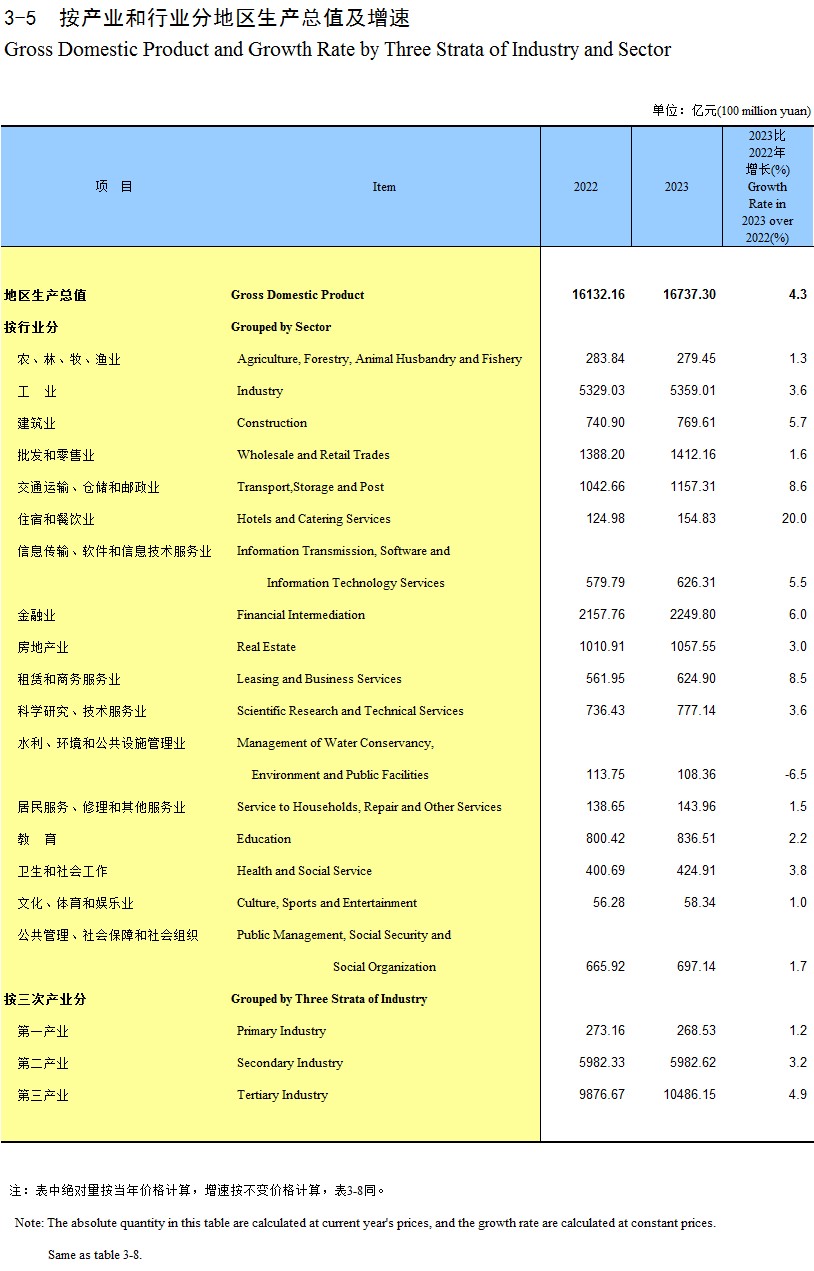Select the growth rate 20.0
The image size is (814, 1271).
pos(794,519)
